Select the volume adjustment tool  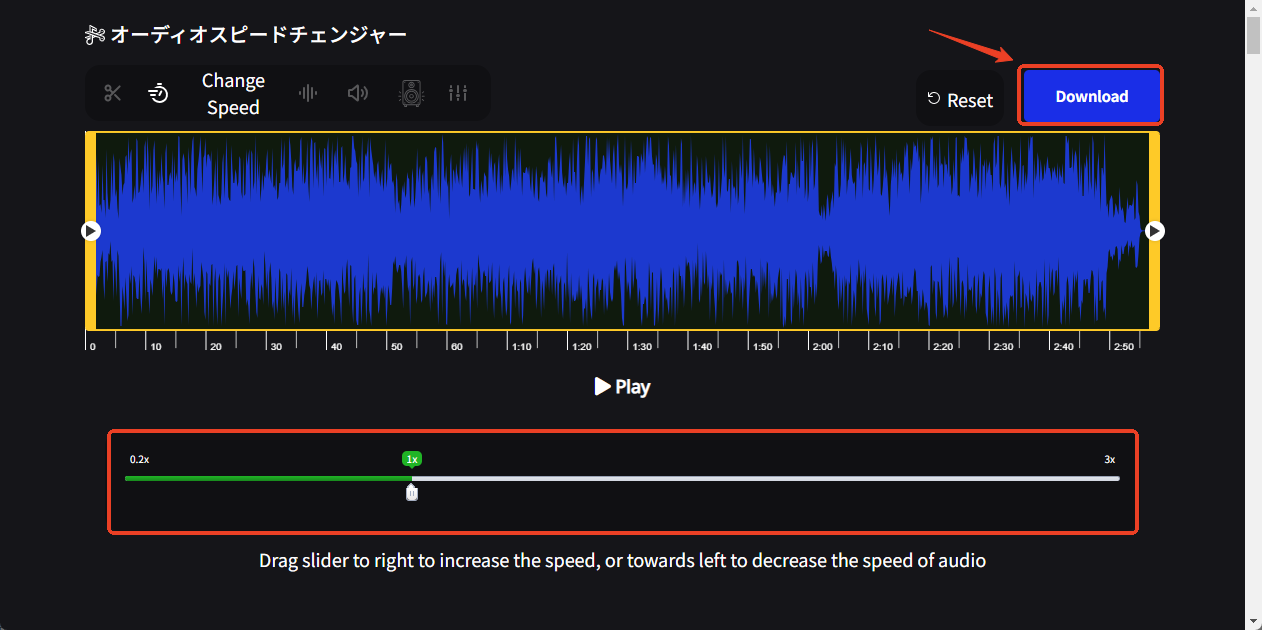[x=357, y=92]
